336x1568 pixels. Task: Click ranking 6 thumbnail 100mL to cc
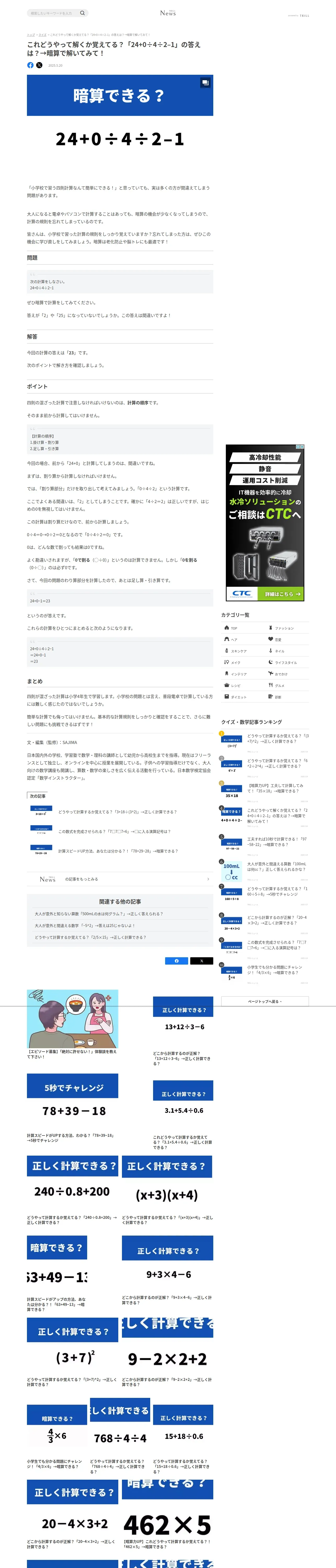pos(232,871)
